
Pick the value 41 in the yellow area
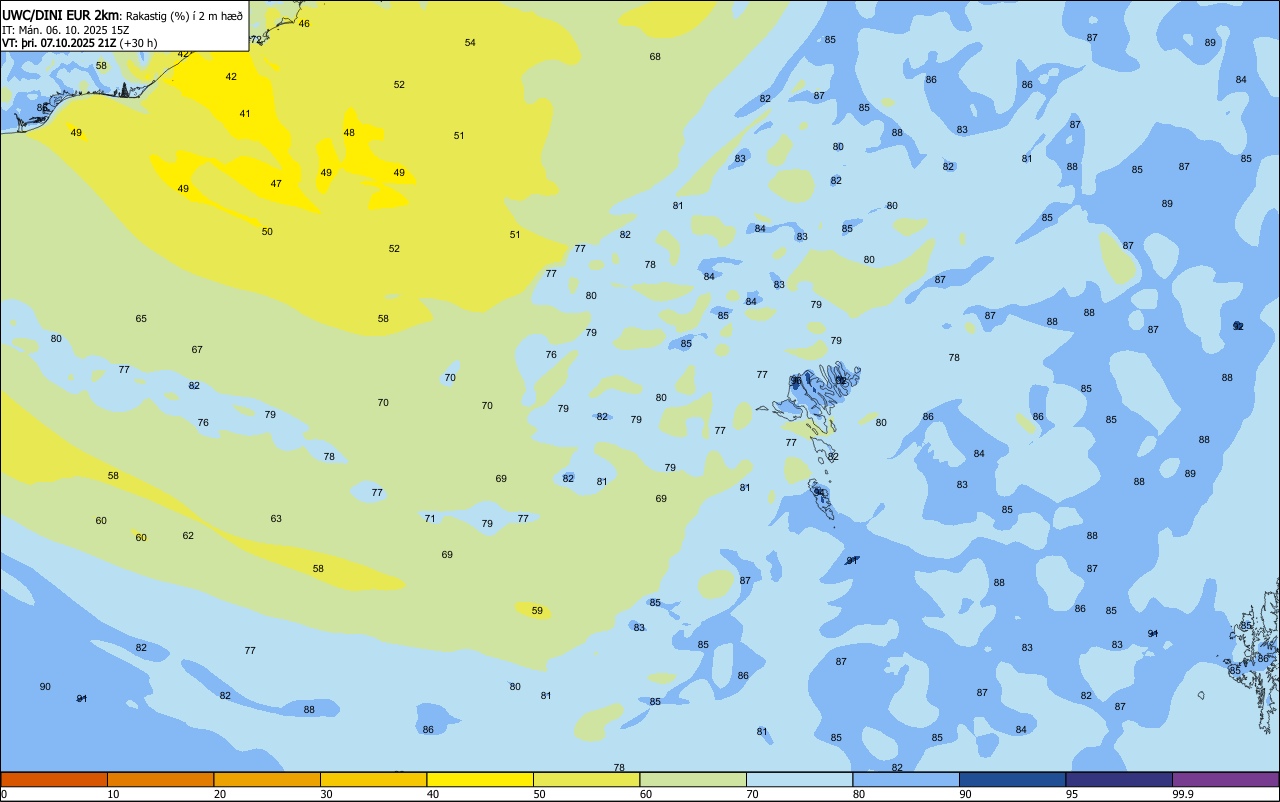[x=245, y=113]
